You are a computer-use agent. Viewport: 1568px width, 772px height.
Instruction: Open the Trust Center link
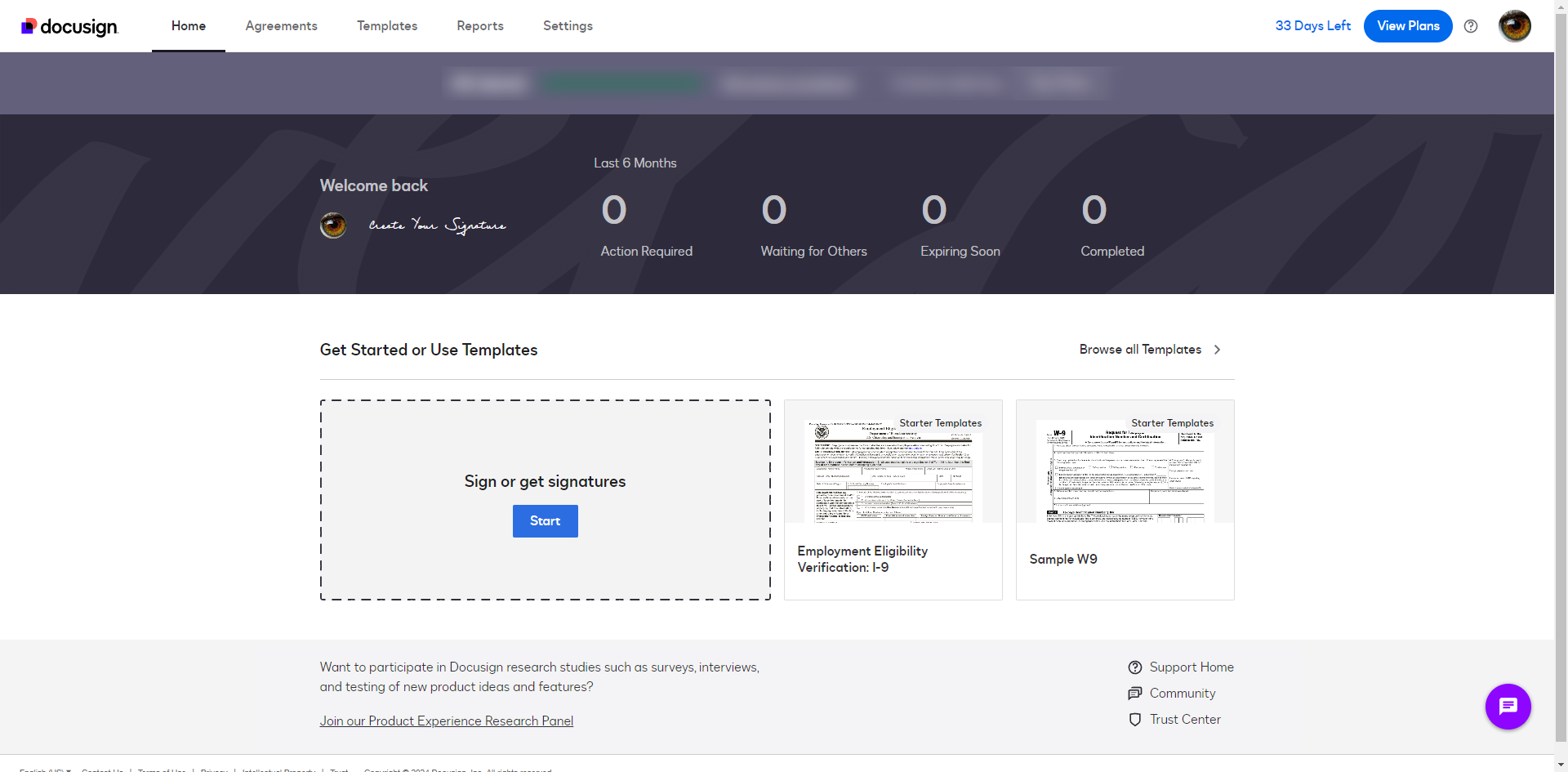pyautogui.click(x=1174, y=720)
